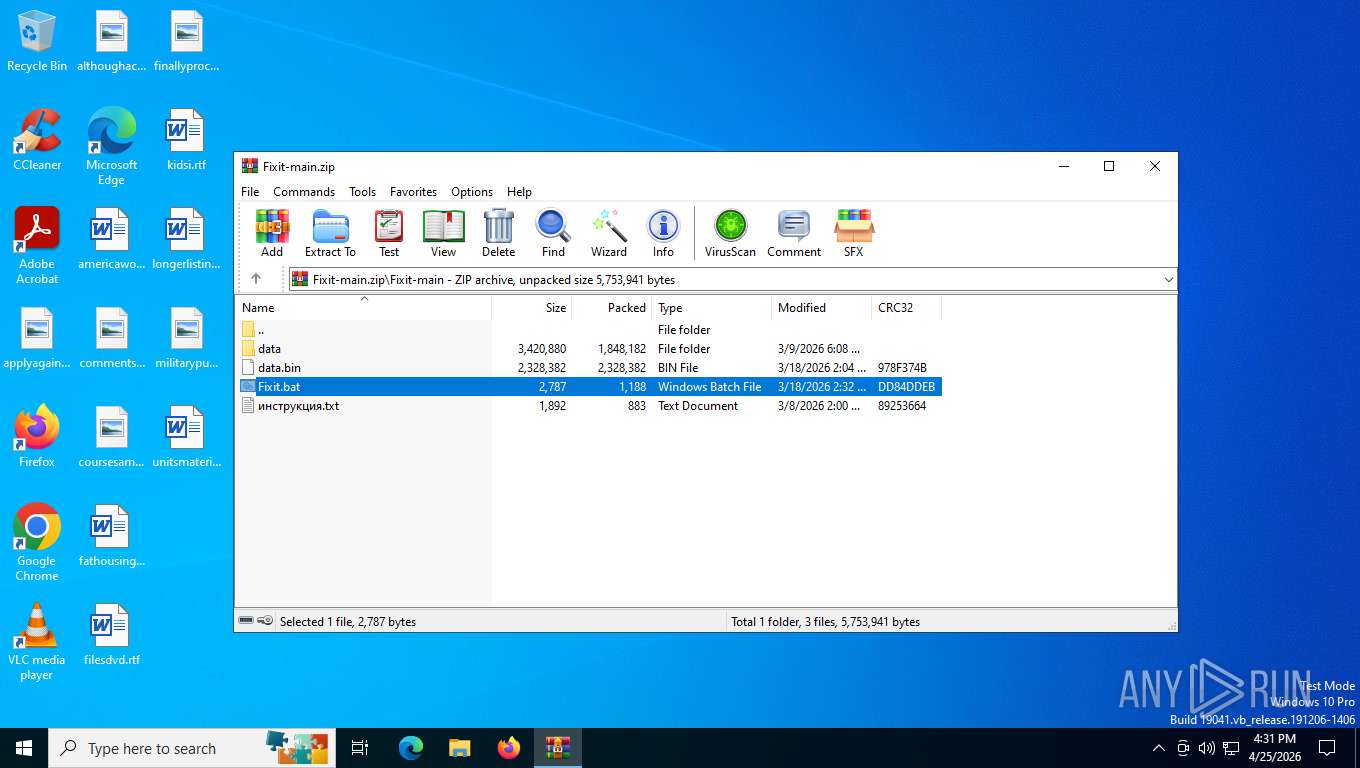Open the Favorites menu

(x=413, y=192)
